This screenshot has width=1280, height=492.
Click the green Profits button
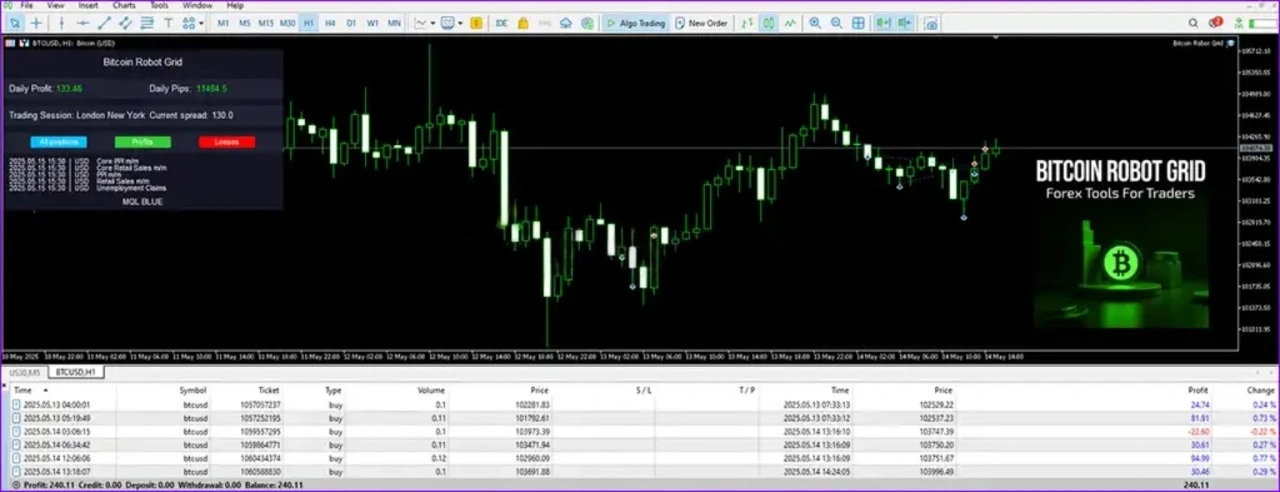[142, 142]
